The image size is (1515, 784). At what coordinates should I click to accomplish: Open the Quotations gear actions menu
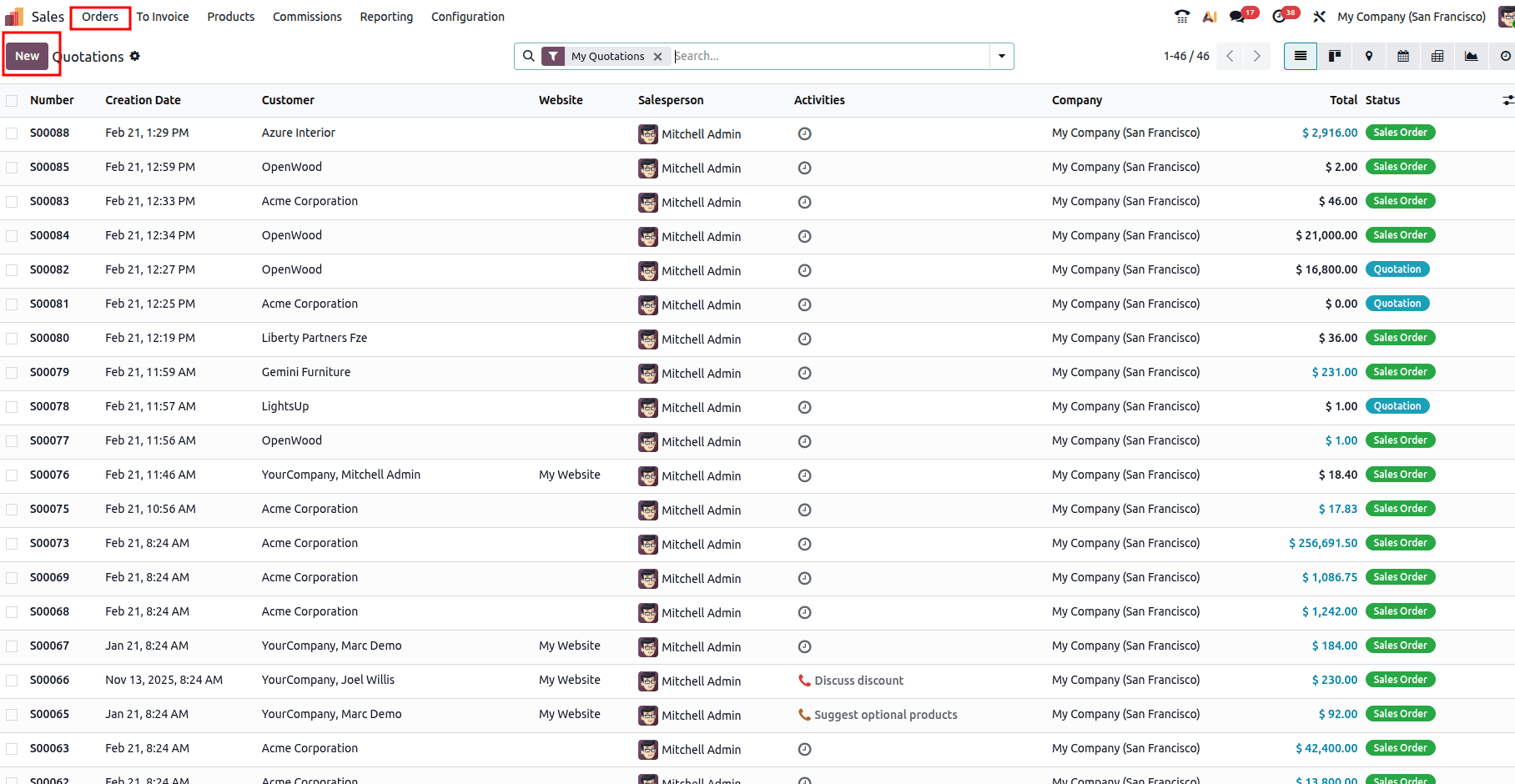[135, 56]
